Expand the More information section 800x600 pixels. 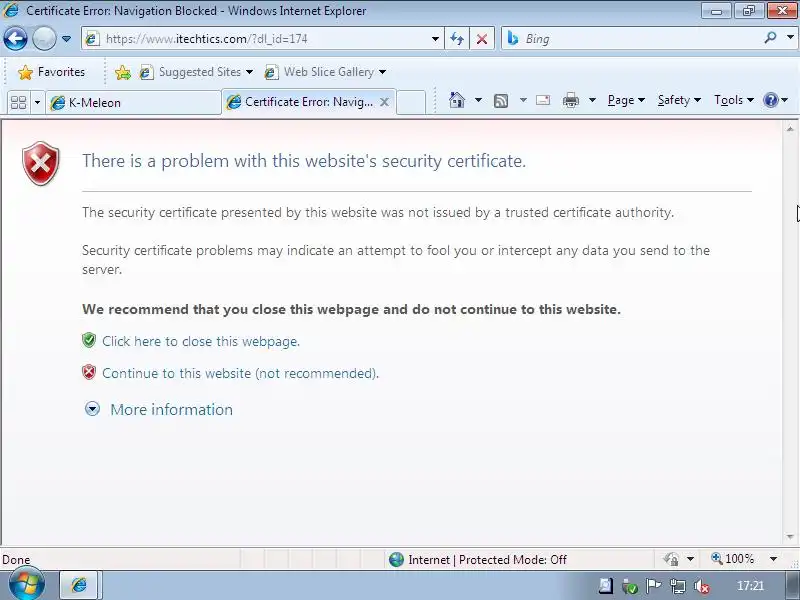[158, 409]
